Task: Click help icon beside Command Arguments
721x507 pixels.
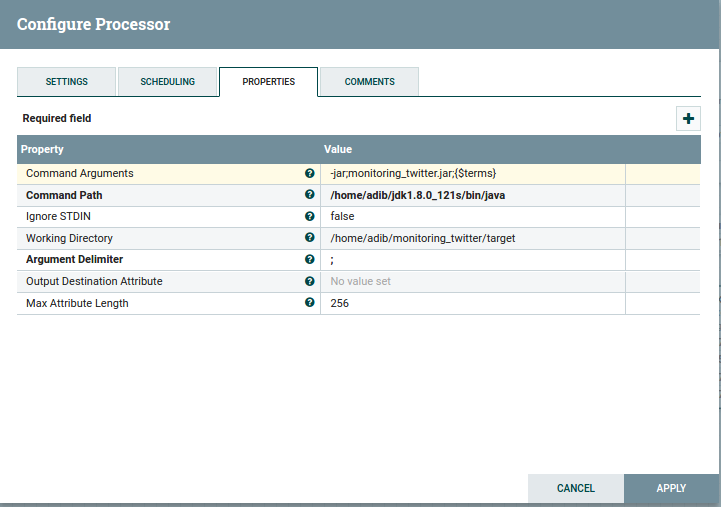Action: click(310, 174)
